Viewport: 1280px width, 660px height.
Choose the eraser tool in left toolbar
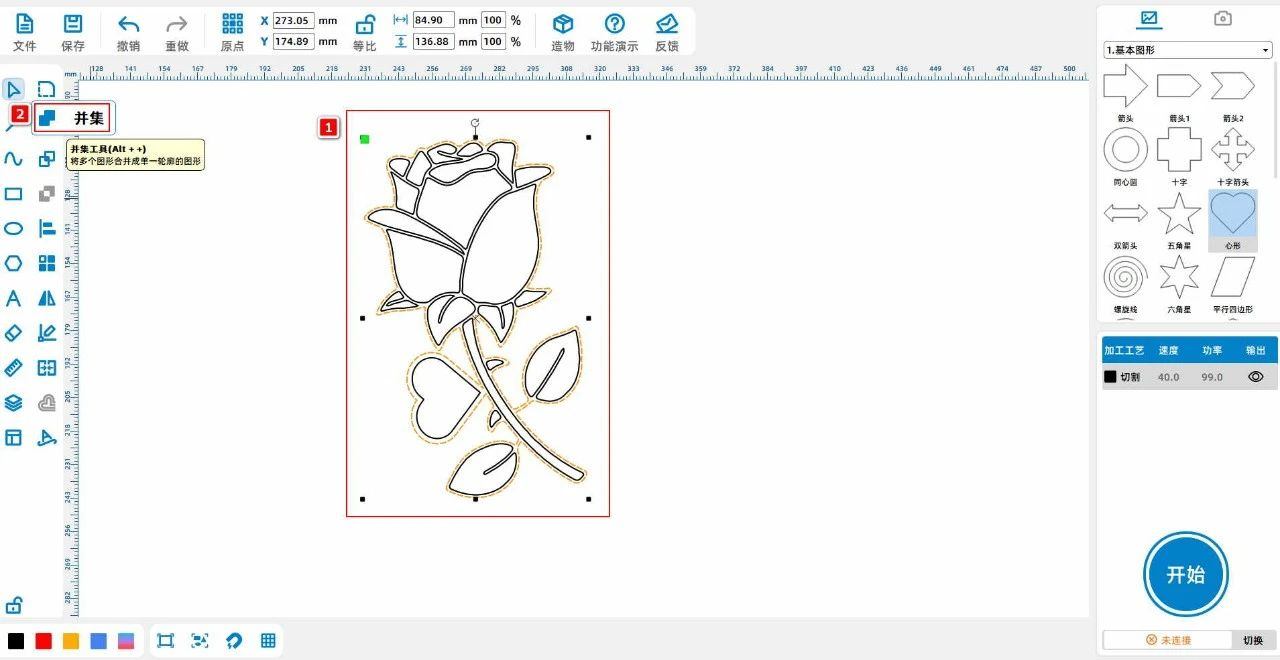pos(14,333)
